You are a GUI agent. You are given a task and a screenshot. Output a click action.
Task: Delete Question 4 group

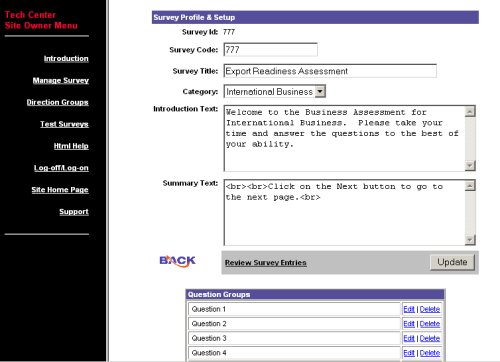430,353
